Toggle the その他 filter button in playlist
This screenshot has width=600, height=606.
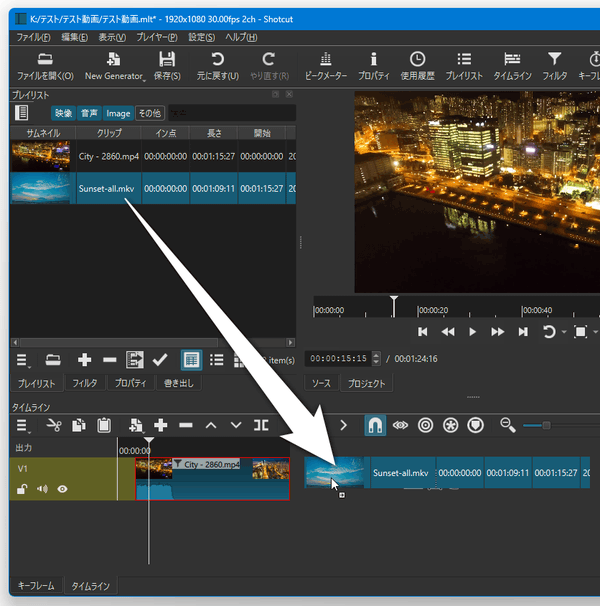pos(150,113)
